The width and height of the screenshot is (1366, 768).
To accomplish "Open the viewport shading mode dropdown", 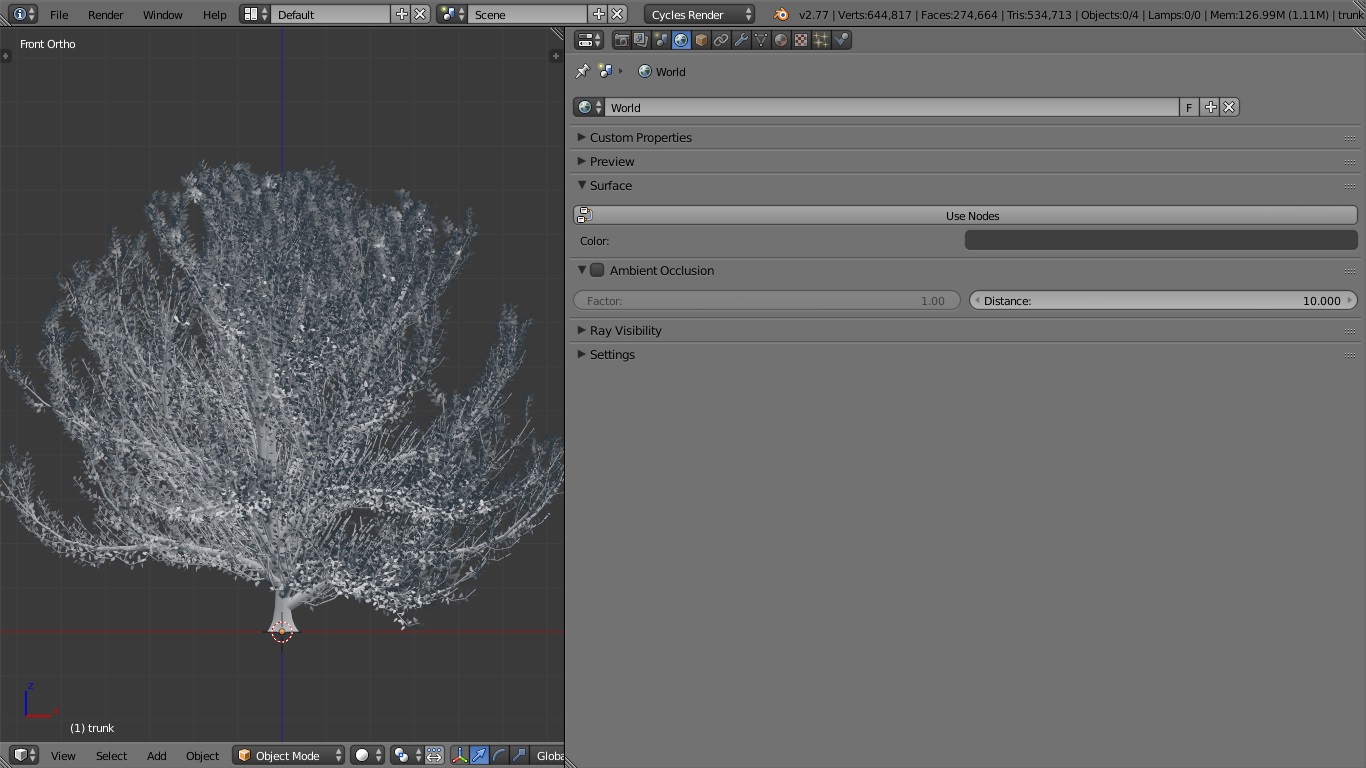I will (x=368, y=755).
